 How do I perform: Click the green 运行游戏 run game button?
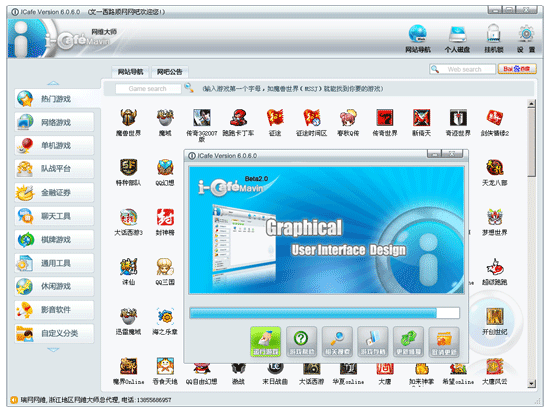266,342
